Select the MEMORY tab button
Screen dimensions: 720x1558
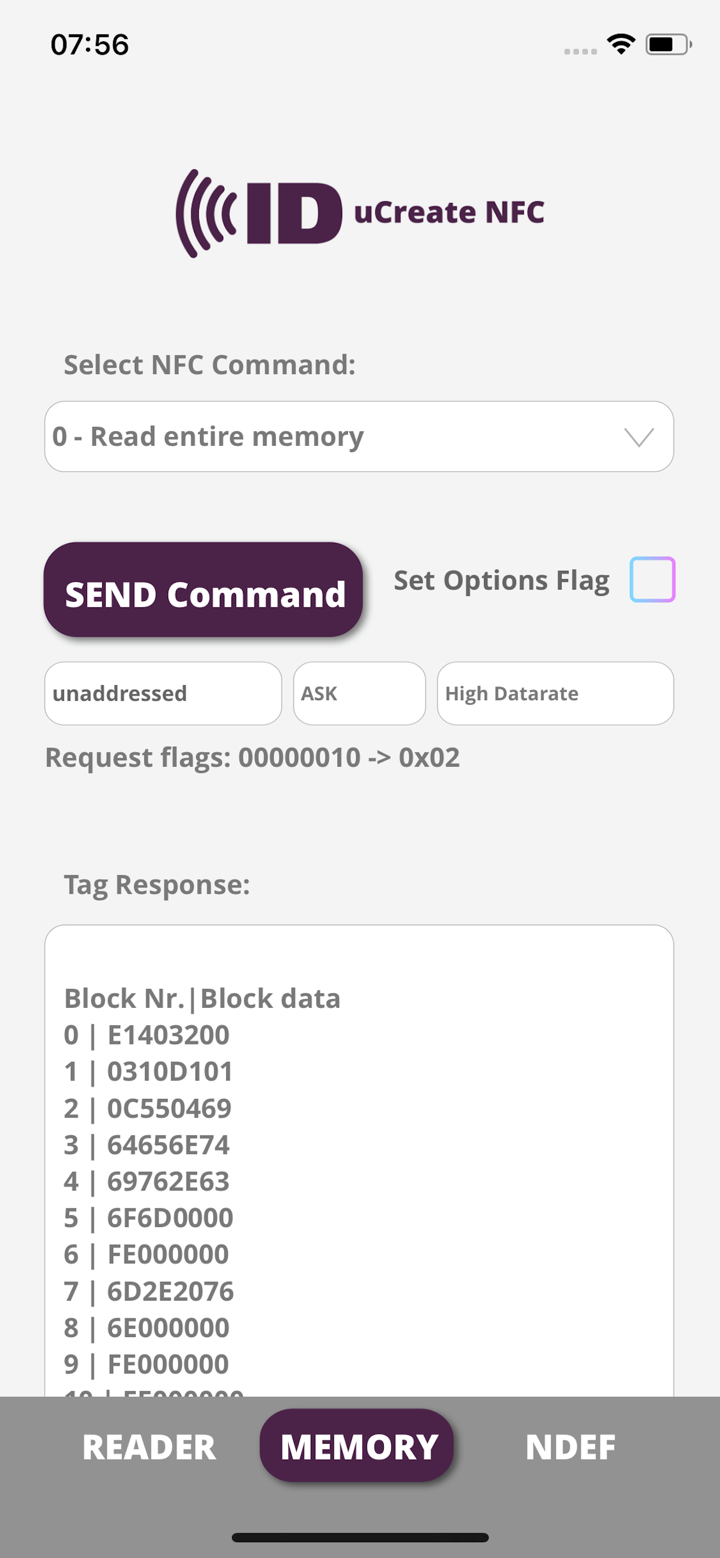357,1446
